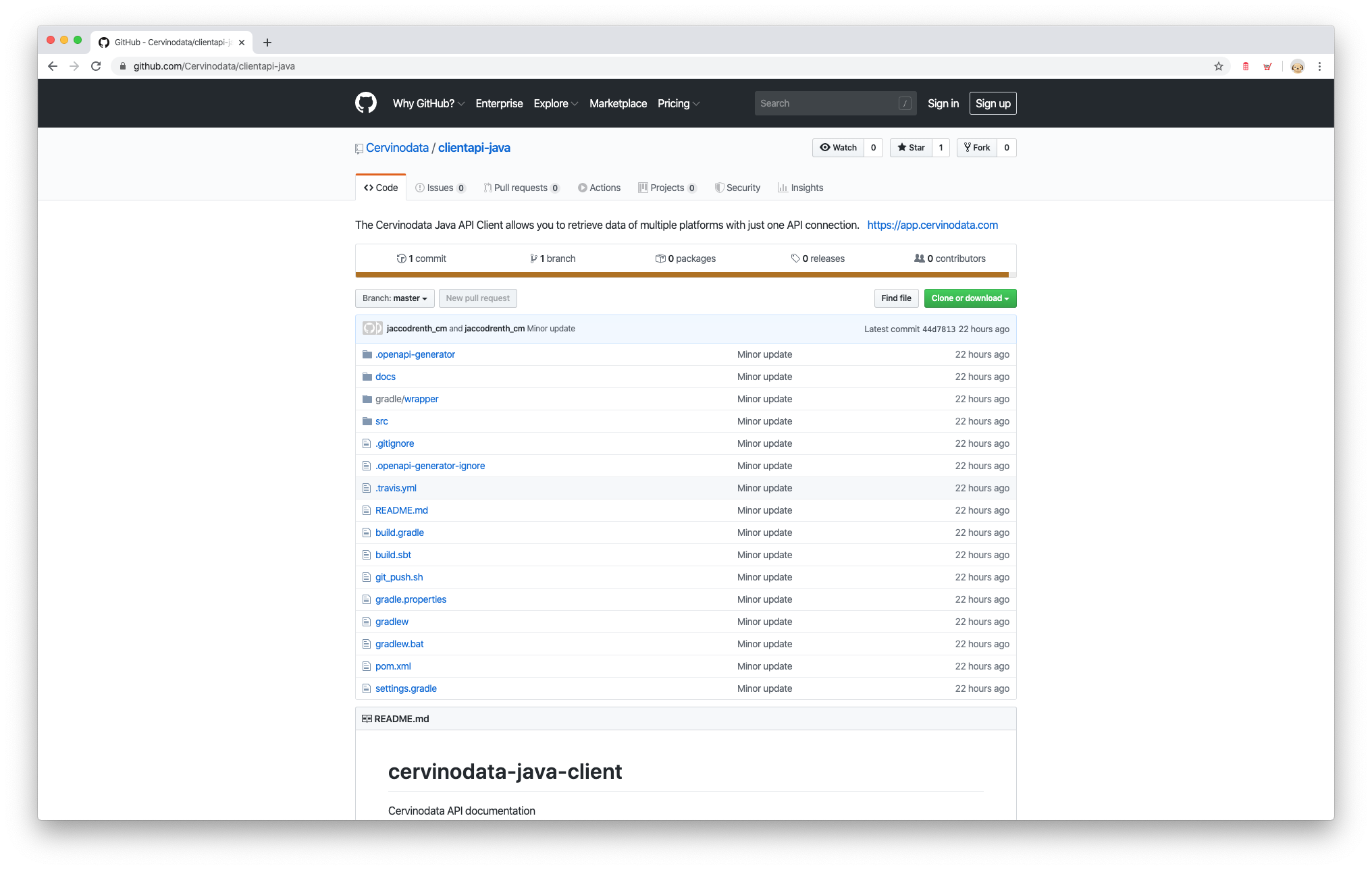Image resolution: width=1372 pixels, height=870 pixels.
Task: Click the pom.xml file icon
Action: point(367,666)
